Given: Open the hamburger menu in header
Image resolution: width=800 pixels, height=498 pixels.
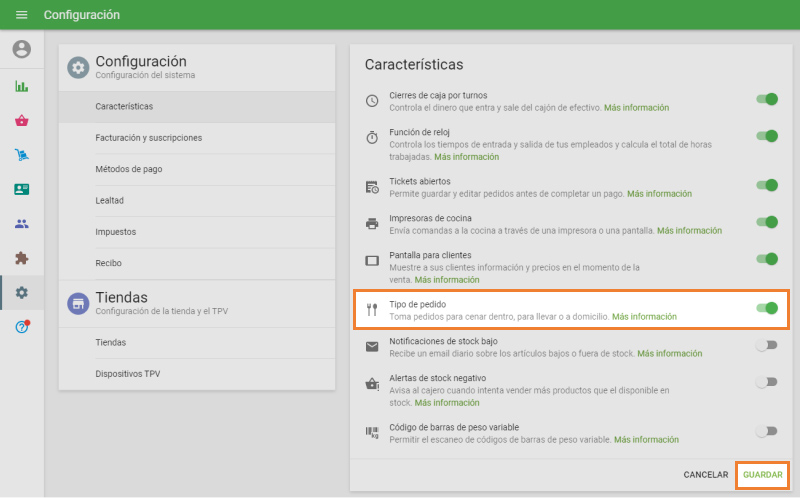Looking at the screenshot, I should click(x=22, y=15).
